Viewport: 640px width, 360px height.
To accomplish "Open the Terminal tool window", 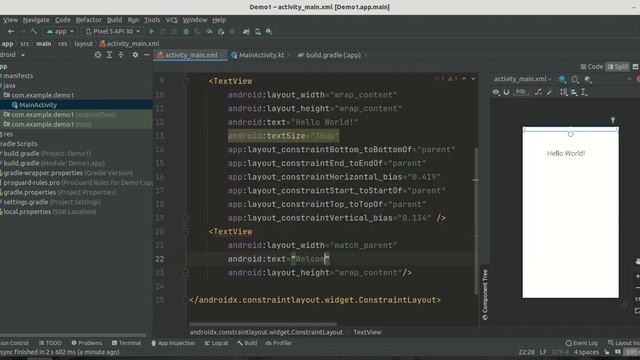I will point(126,343).
